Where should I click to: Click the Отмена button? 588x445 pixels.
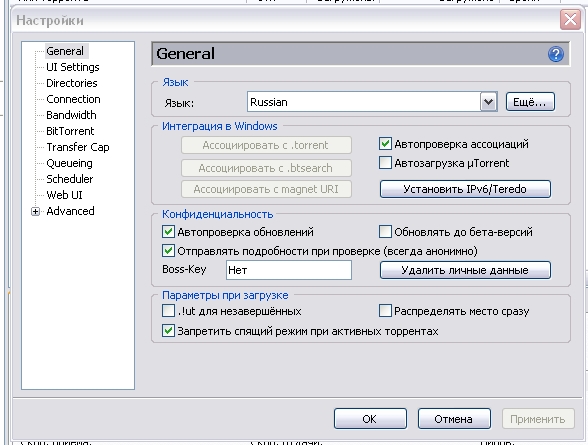(454, 418)
